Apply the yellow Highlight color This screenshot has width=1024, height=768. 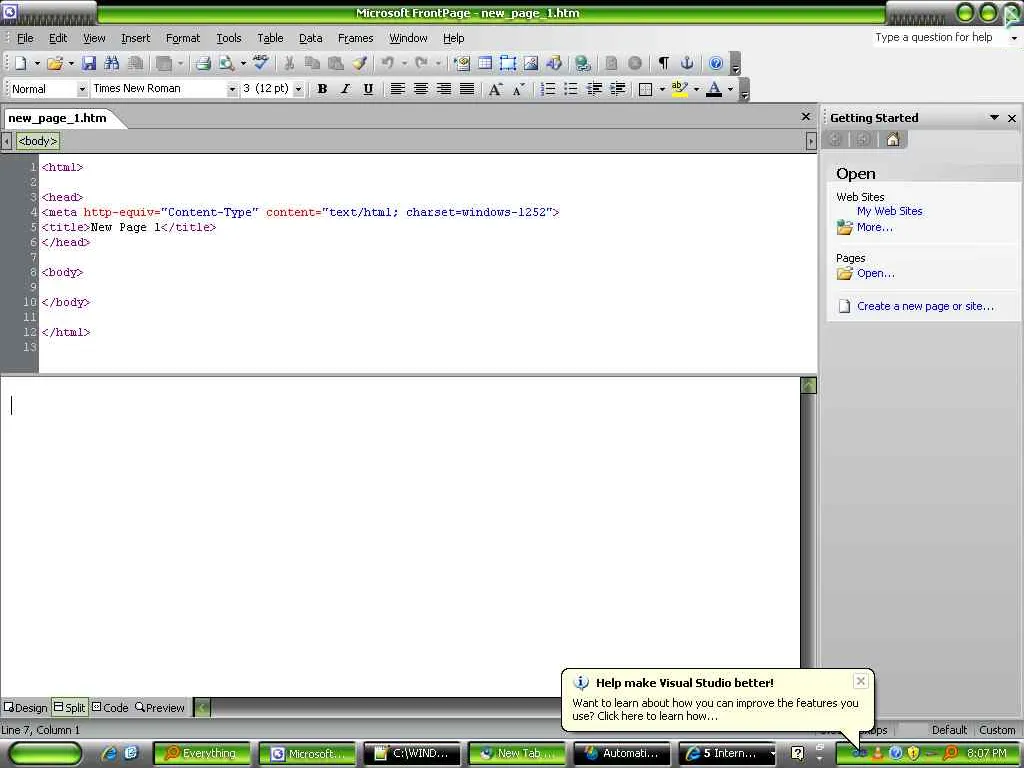679,89
